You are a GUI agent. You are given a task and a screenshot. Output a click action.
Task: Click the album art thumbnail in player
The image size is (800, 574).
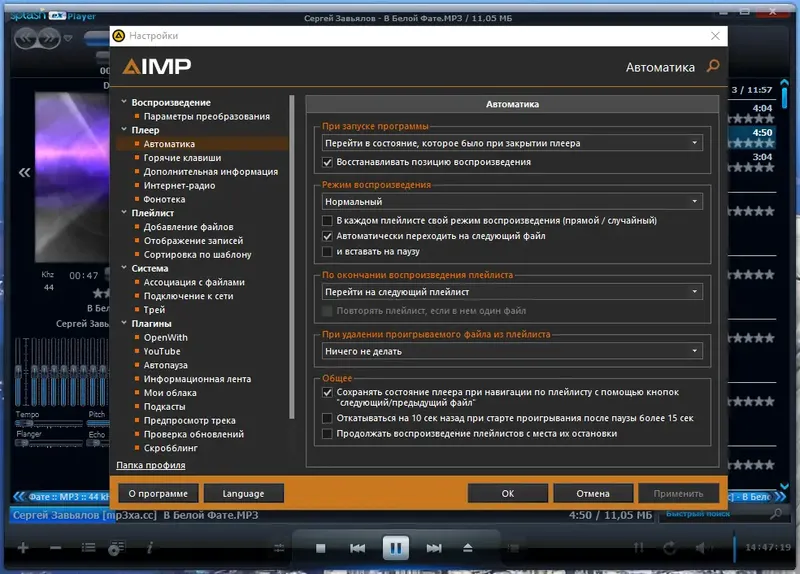72,177
